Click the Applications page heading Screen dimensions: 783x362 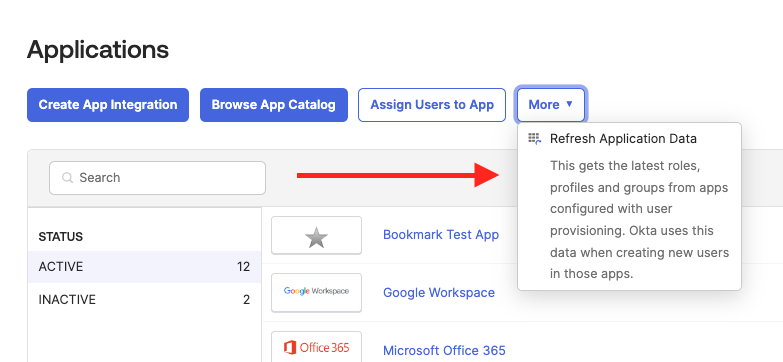point(98,50)
